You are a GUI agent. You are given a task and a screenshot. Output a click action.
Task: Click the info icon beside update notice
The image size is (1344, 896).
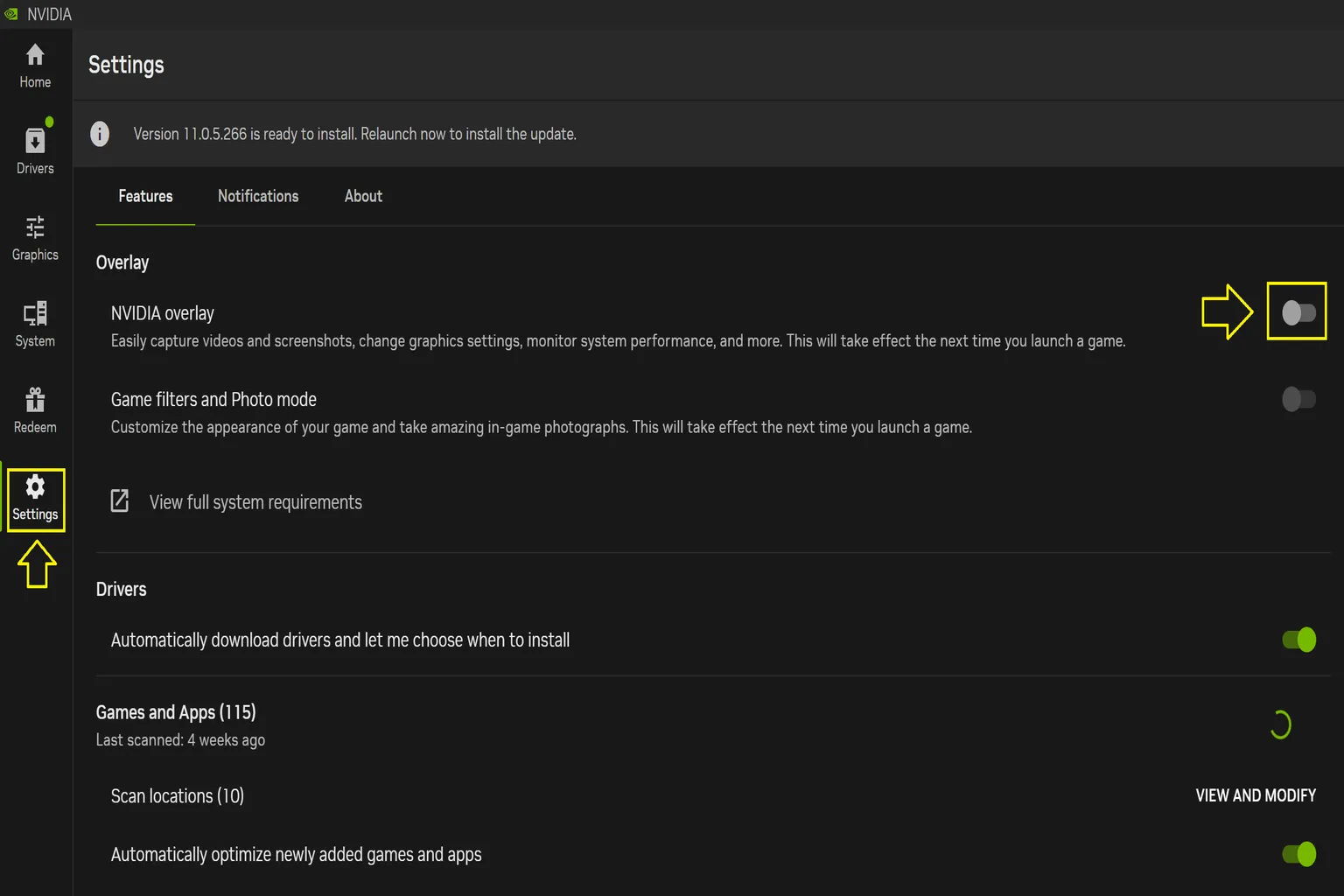pos(100,134)
